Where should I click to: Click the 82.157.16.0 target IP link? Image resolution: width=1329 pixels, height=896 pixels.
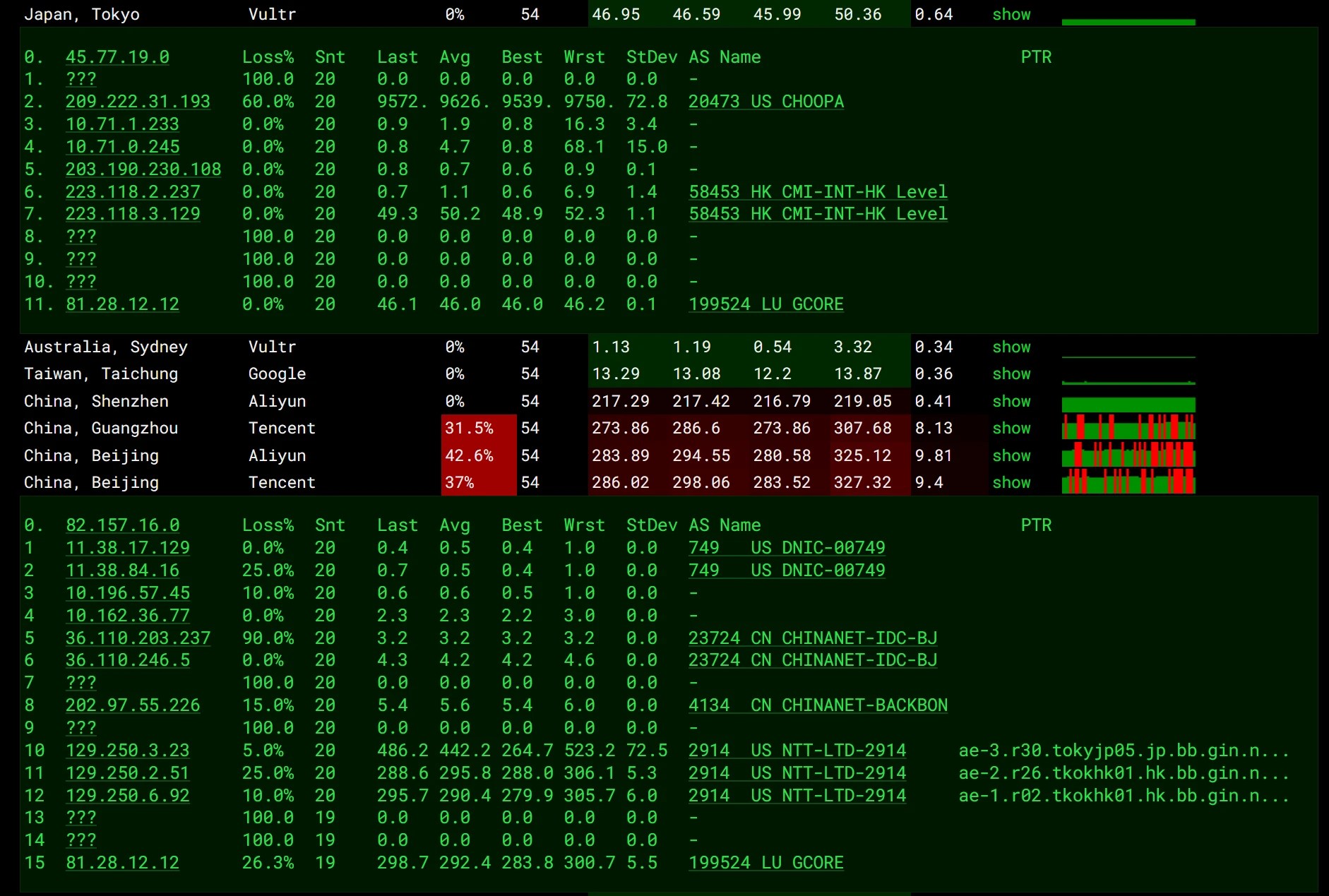(x=122, y=525)
